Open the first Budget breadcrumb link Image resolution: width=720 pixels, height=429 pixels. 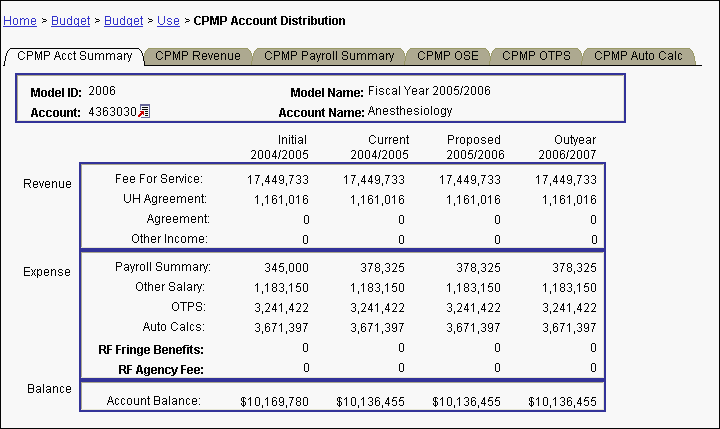point(70,20)
